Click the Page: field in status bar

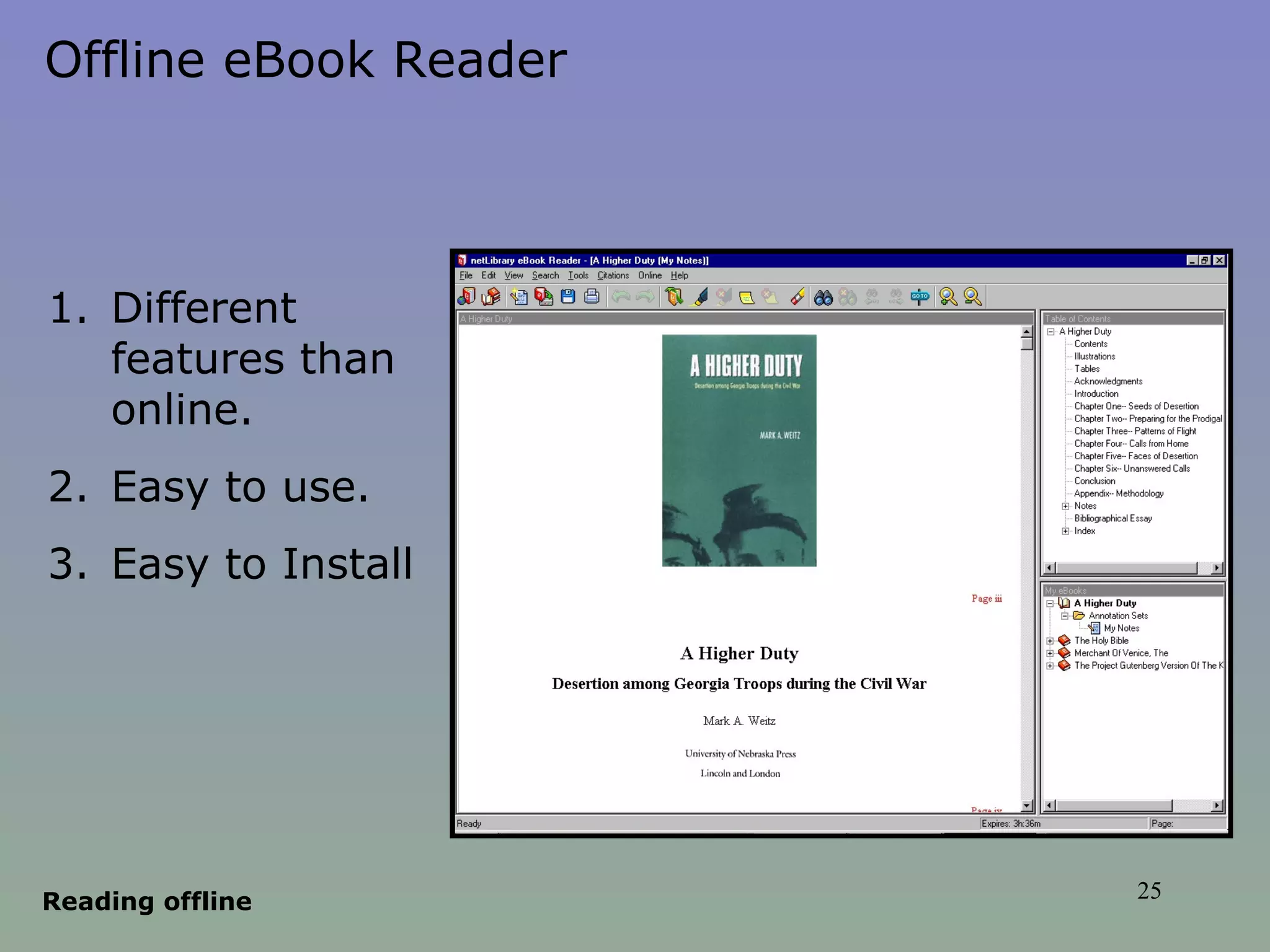pos(1188,824)
